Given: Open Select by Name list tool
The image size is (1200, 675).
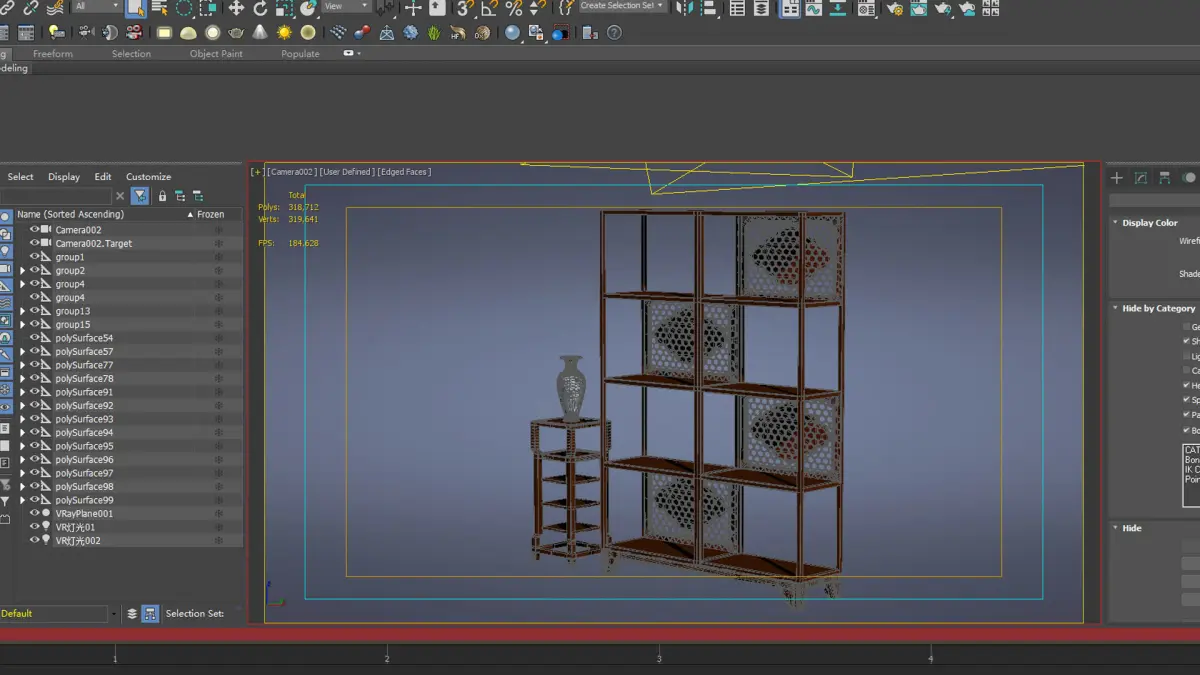Looking at the screenshot, I should point(160,8).
